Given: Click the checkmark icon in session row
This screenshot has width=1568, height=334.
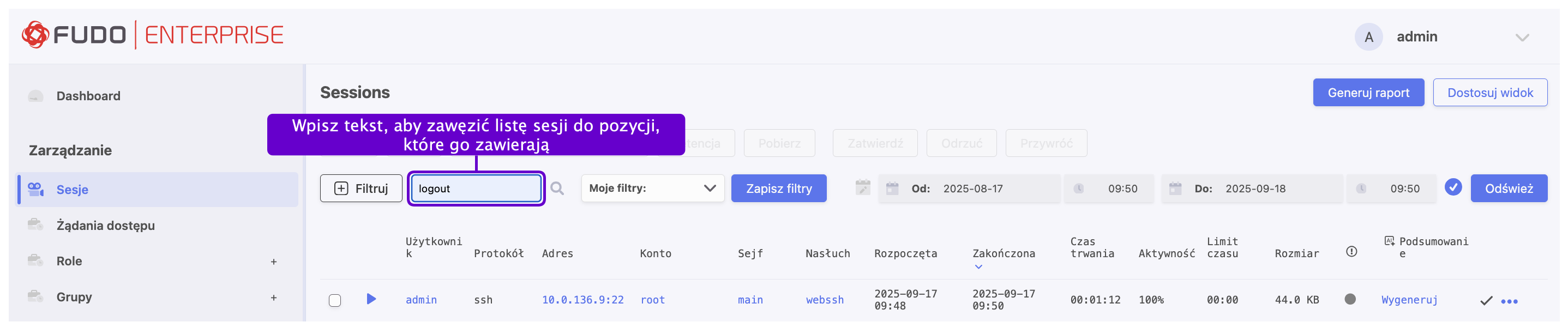Looking at the screenshot, I should pos(1486,300).
